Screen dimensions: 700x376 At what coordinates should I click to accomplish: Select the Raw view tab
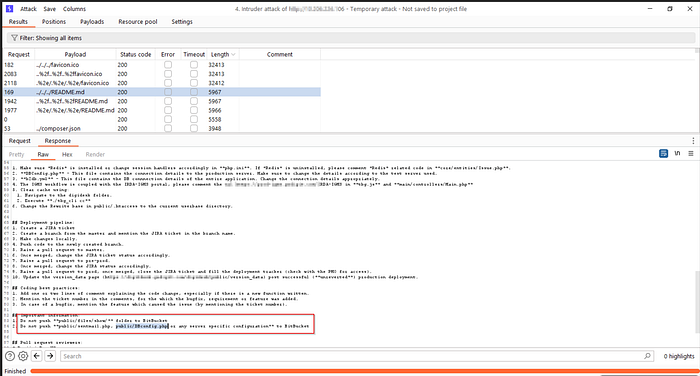(x=43, y=155)
